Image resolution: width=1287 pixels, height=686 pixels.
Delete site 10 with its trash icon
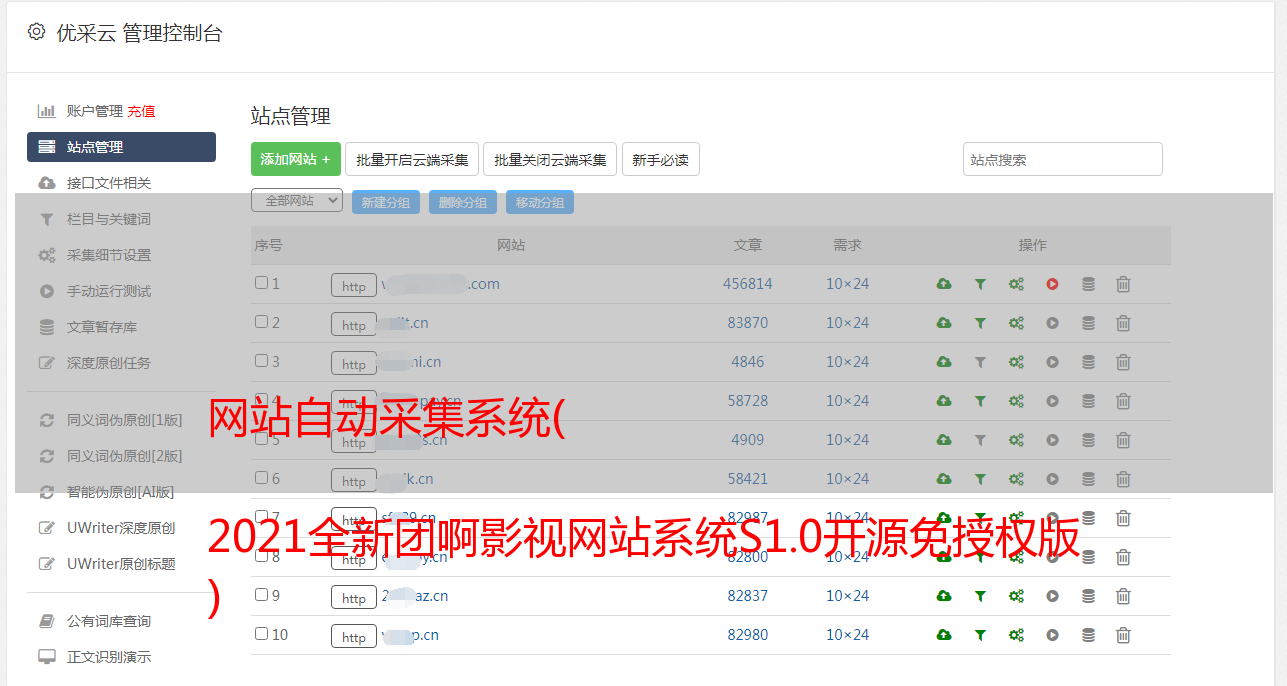click(x=1123, y=635)
